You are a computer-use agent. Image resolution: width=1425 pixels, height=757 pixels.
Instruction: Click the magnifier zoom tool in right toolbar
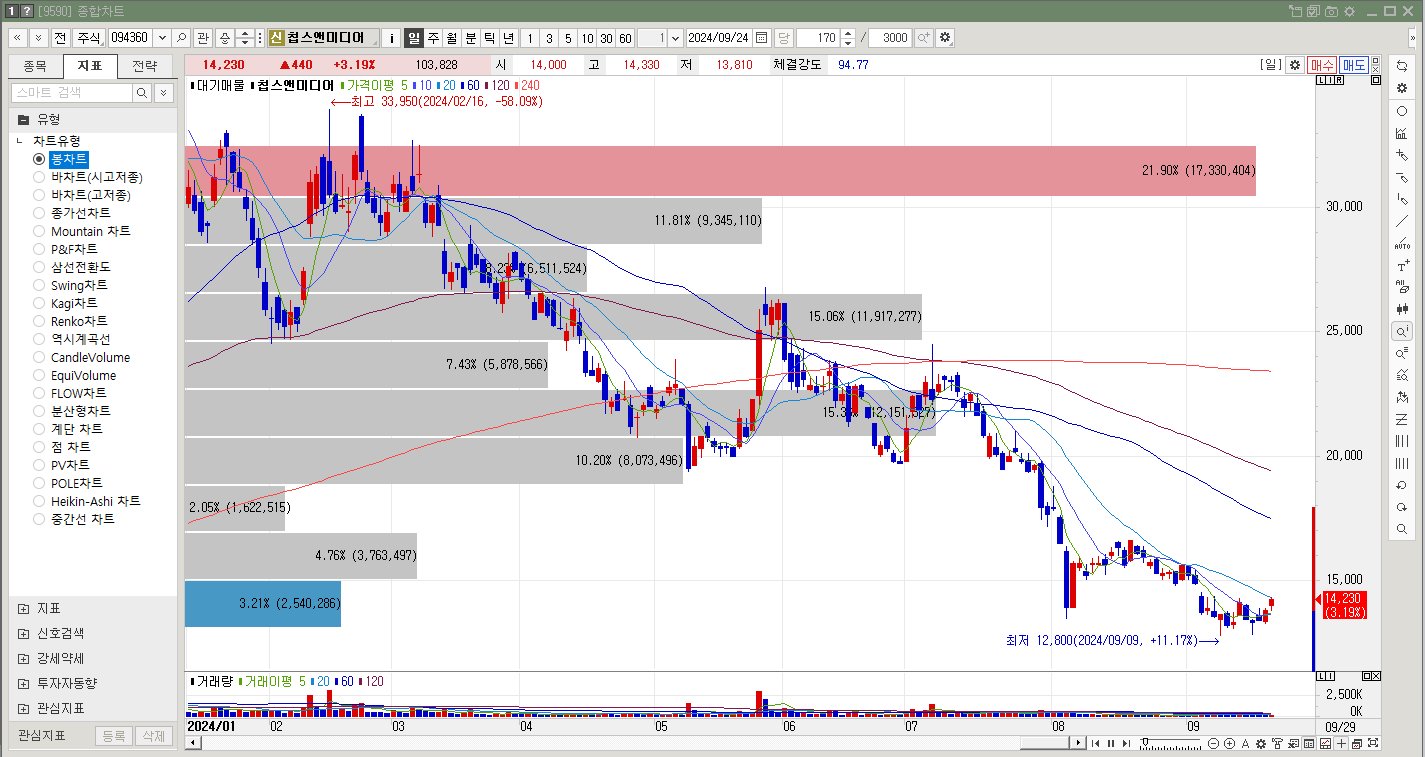1402,529
